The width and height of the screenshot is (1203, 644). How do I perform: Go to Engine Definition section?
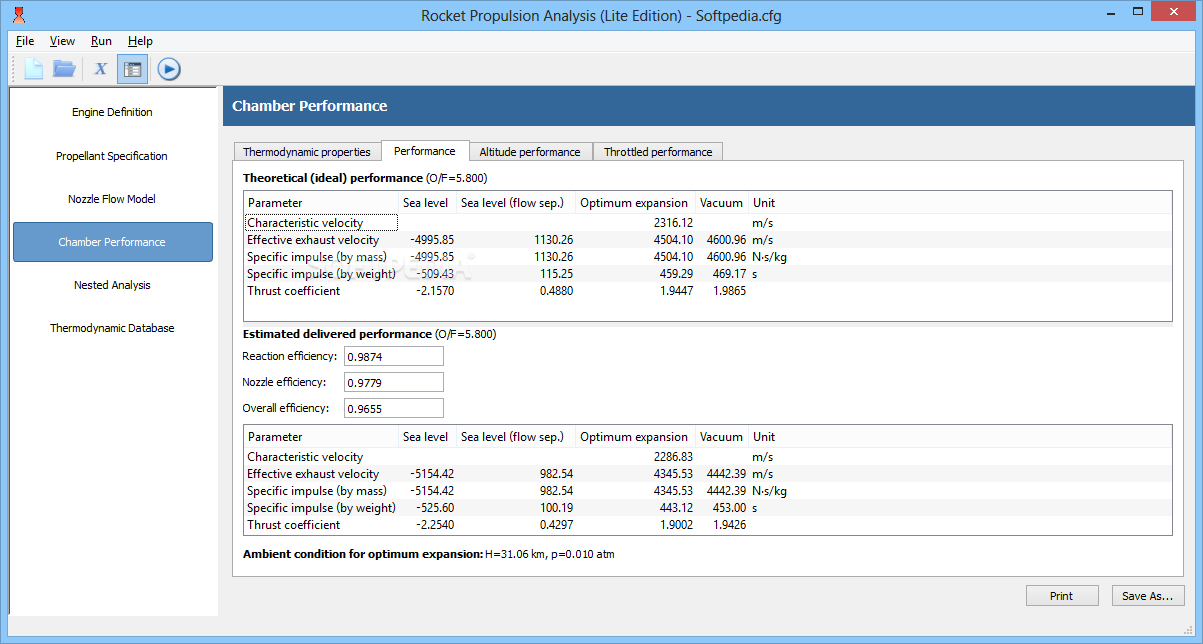pos(112,112)
